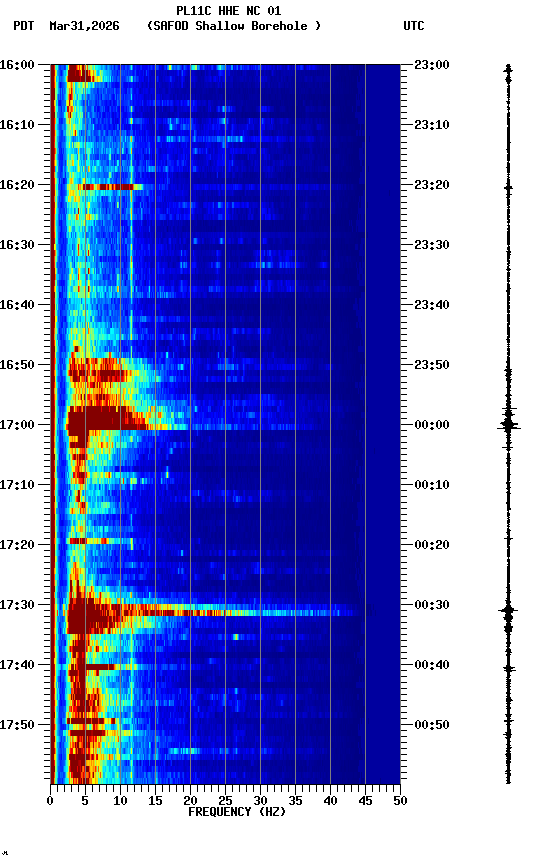Click the 00:00 UTC time label
This screenshot has width=552, height=864.
tap(432, 425)
